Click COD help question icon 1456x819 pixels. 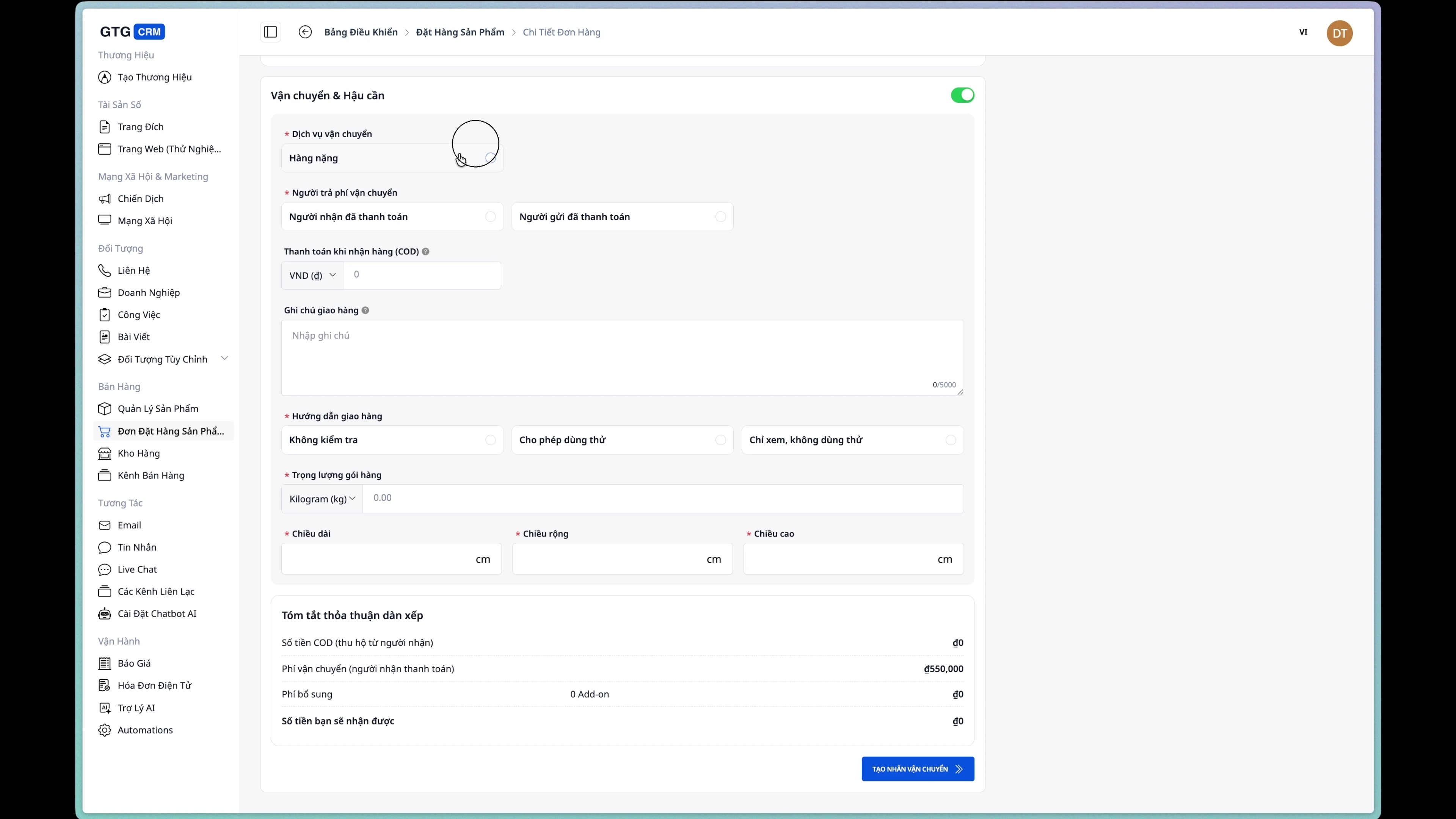coord(425,251)
